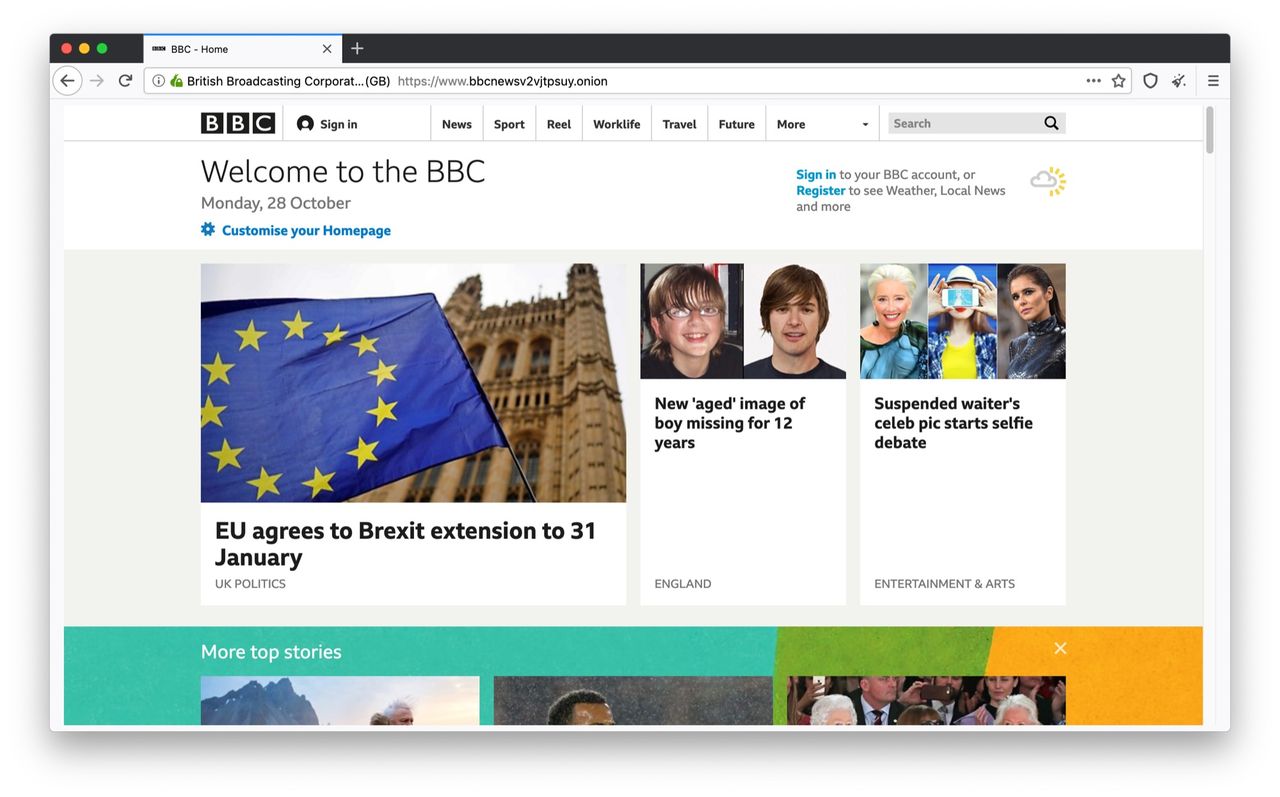Image resolution: width=1280 pixels, height=797 pixels.
Task: Click the search magnifier in the BBC search bar
Action: click(x=1050, y=122)
